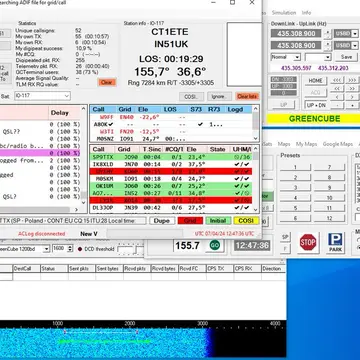Click the yellow GREENCUBE banner
Screen dimensions: 360x360
[x=313, y=119]
